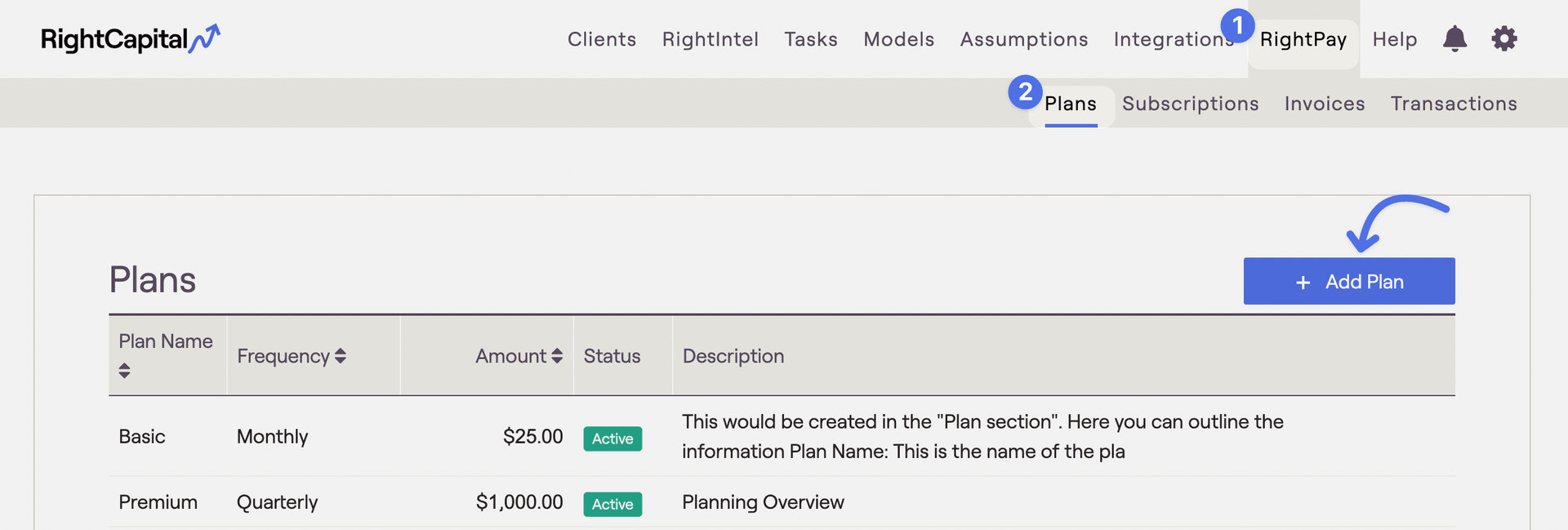Viewport: 1568px width, 530px height.
Task: Open the Models menu item
Action: pyautogui.click(x=899, y=39)
